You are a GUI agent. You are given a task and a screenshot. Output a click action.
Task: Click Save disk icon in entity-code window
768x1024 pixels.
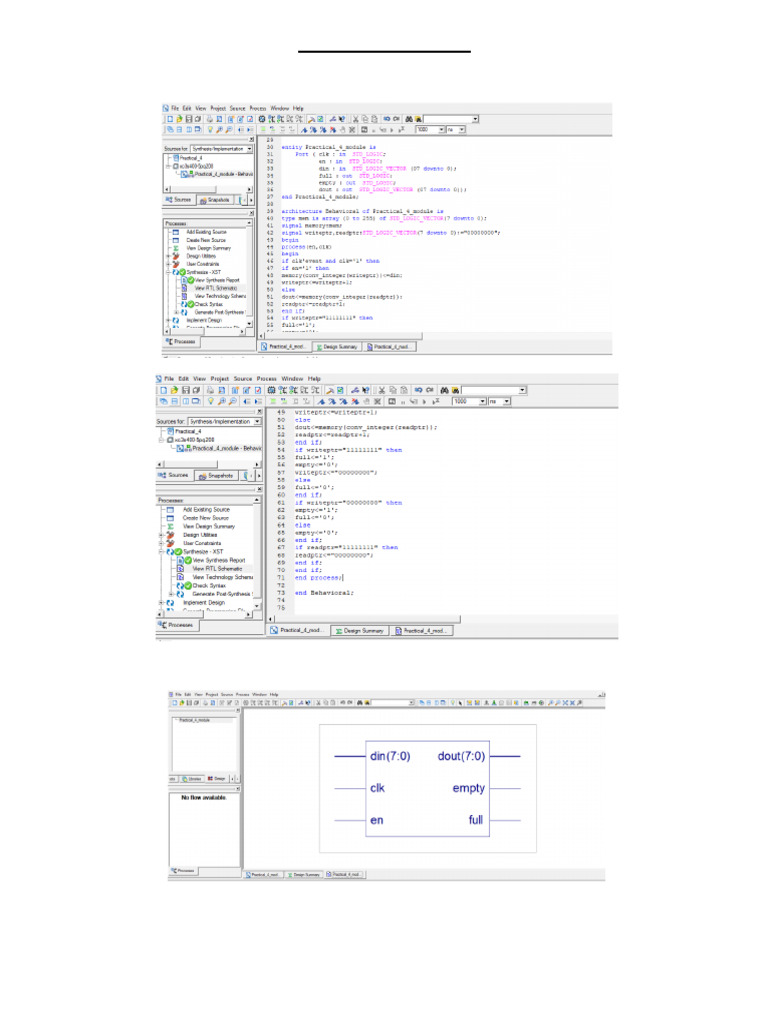pos(188,120)
